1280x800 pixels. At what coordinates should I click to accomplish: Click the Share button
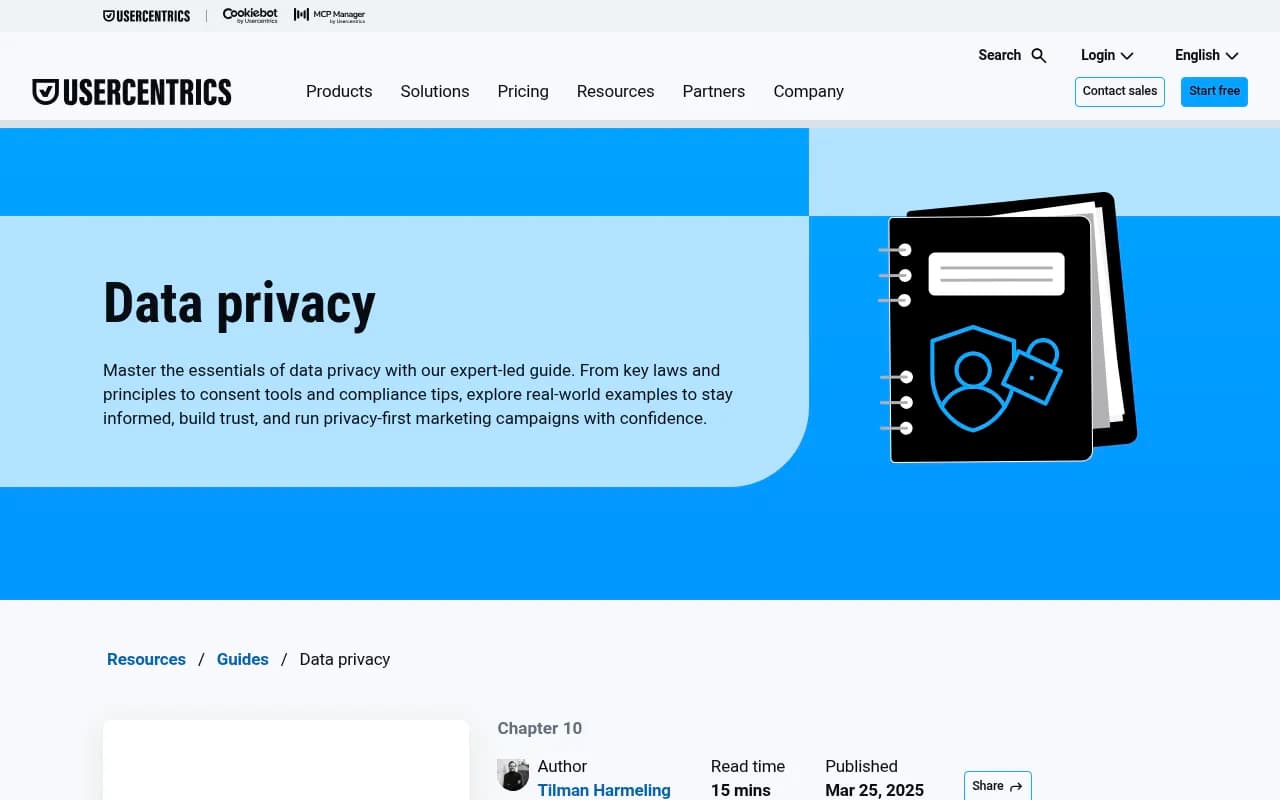tap(997, 786)
